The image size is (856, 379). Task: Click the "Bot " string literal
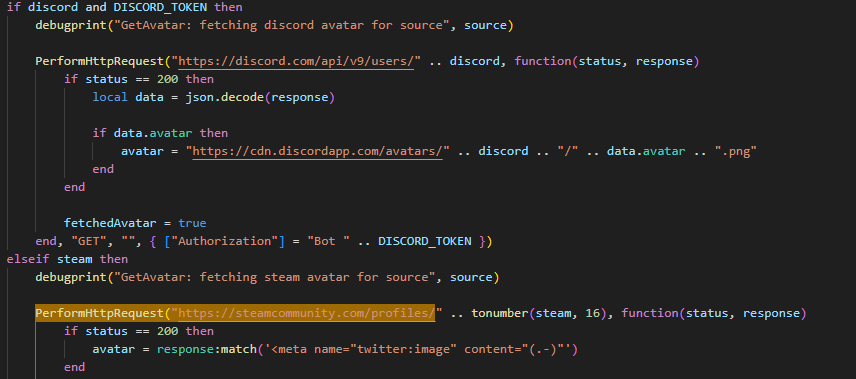point(328,241)
